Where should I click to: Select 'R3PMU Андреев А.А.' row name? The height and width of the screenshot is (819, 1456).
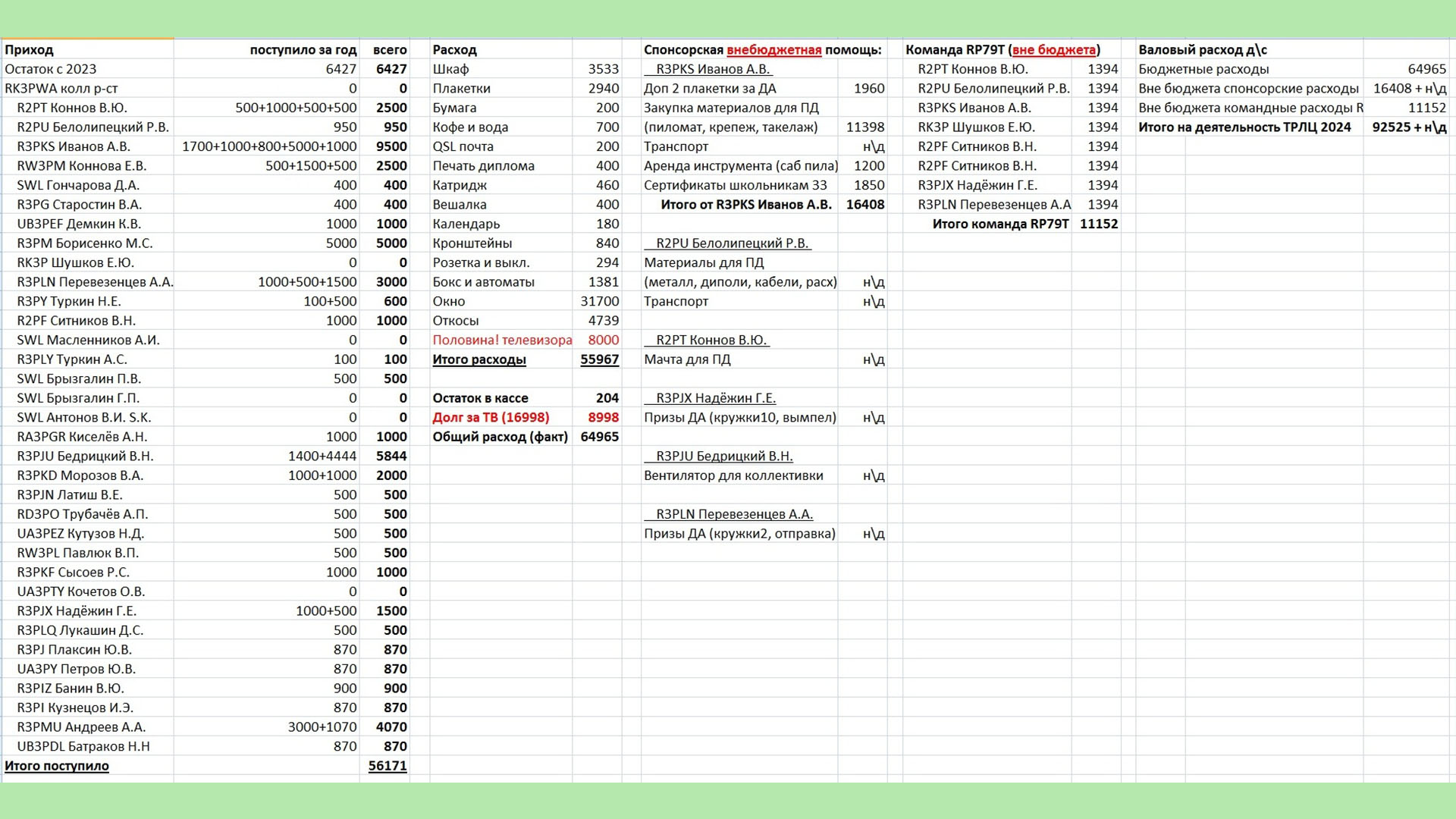click(x=81, y=727)
